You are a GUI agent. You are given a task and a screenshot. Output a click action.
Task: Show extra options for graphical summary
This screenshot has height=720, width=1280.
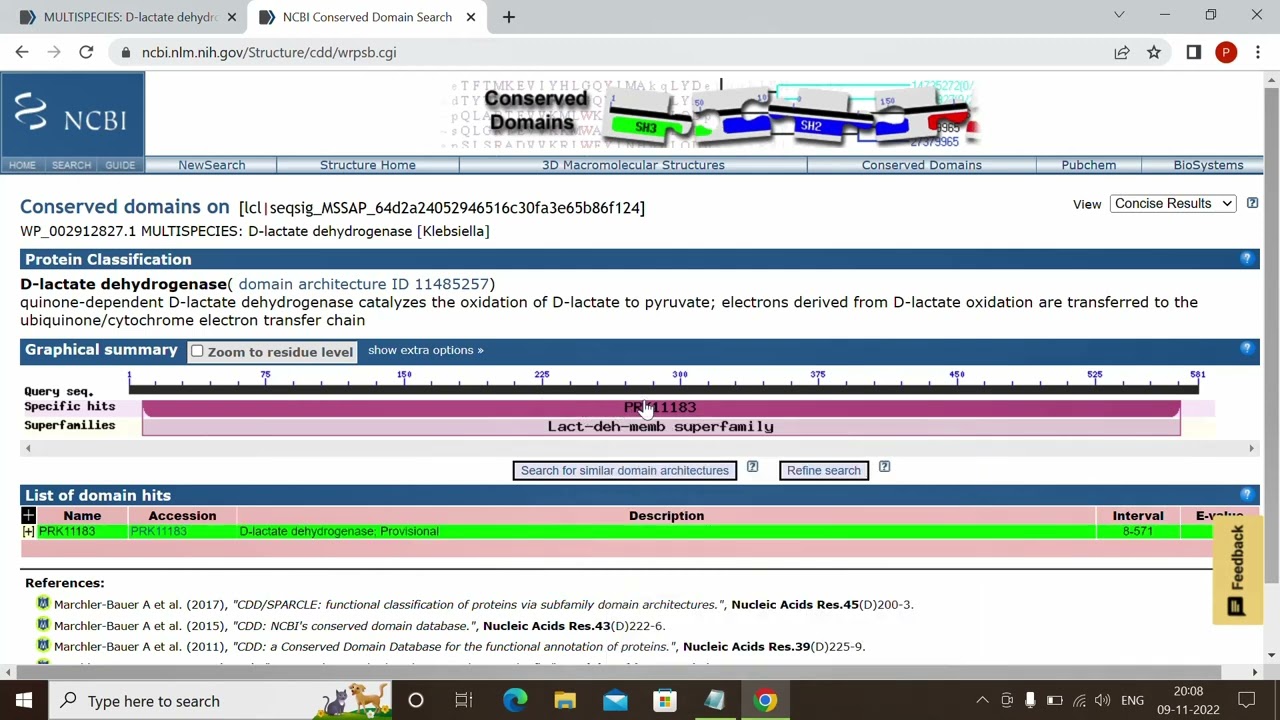point(425,350)
